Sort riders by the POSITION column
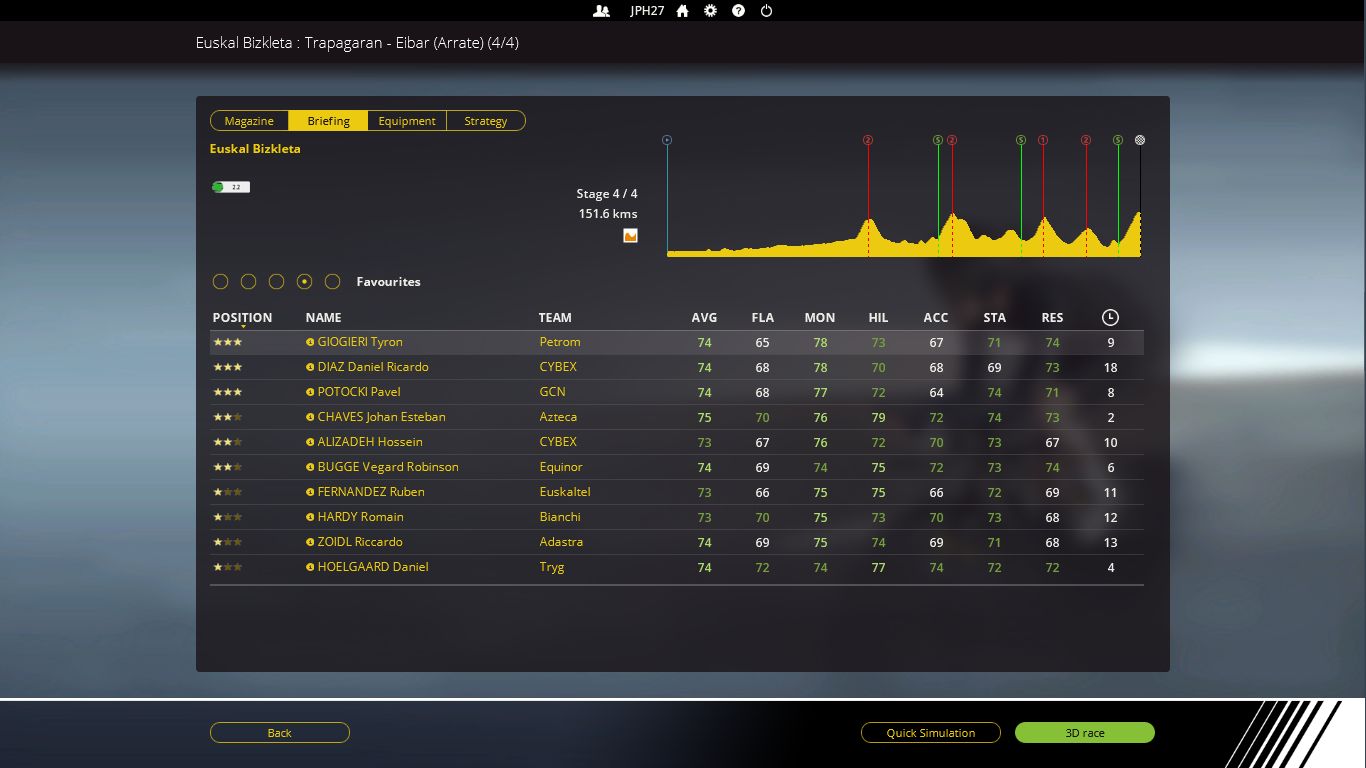Screen dimensions: 1366x768 click(242, 318)
